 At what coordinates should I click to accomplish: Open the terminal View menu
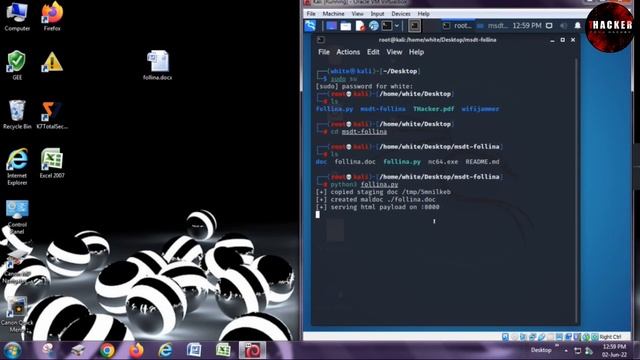tap(394, 52)
